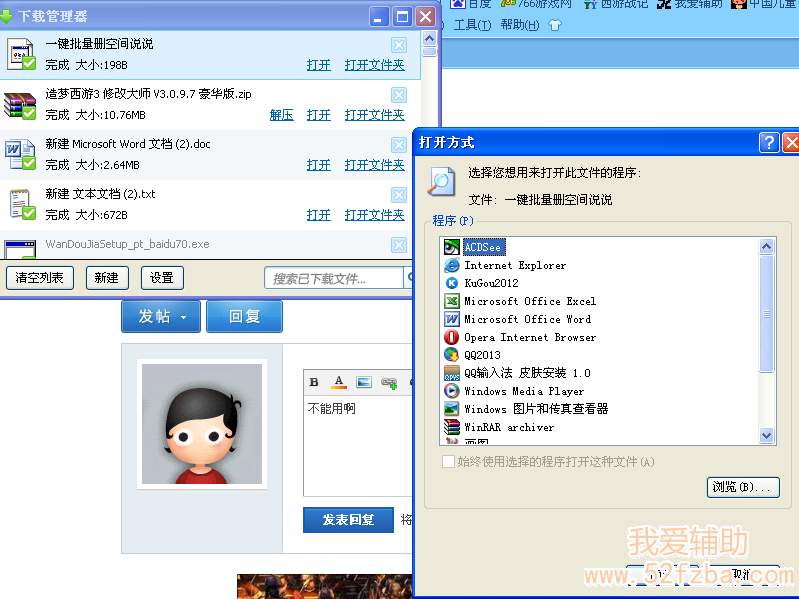Remove 造梦西游3 zip entry with X icon

click(x=399, y=95)
